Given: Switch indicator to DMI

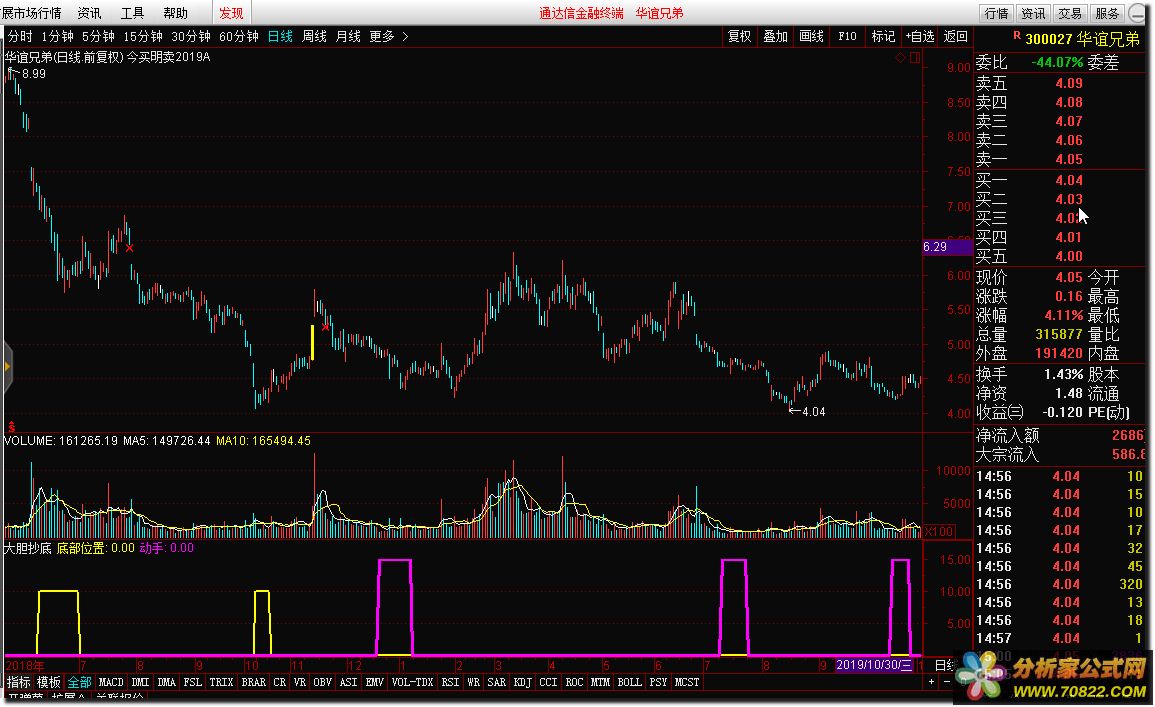Looking at the screenshot, I should coord(140,683).
